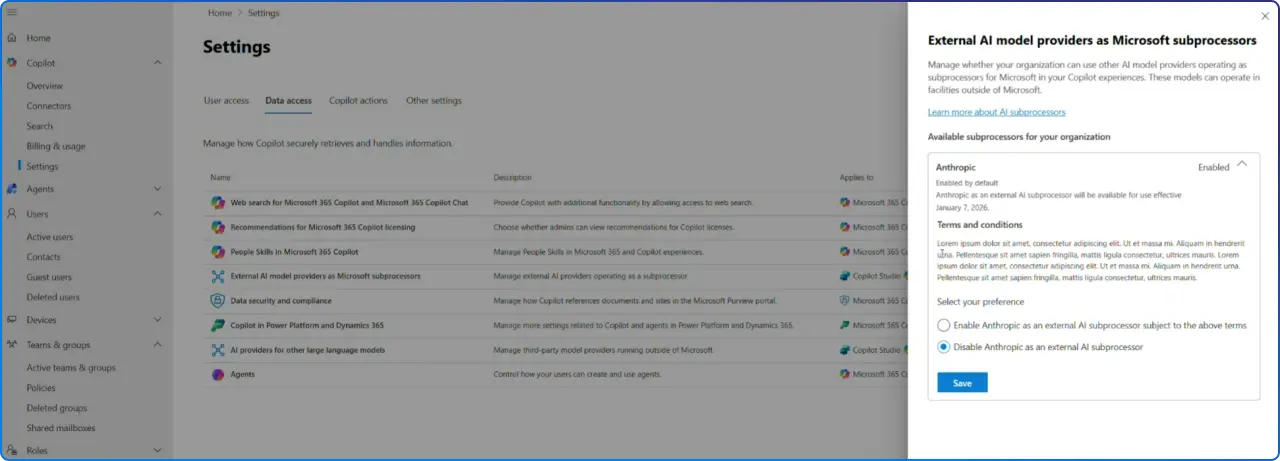Open Learn more about AI subprocessors link
Image resolution: width=1280 pixels, height=461 pixels.
pos(996,112)
